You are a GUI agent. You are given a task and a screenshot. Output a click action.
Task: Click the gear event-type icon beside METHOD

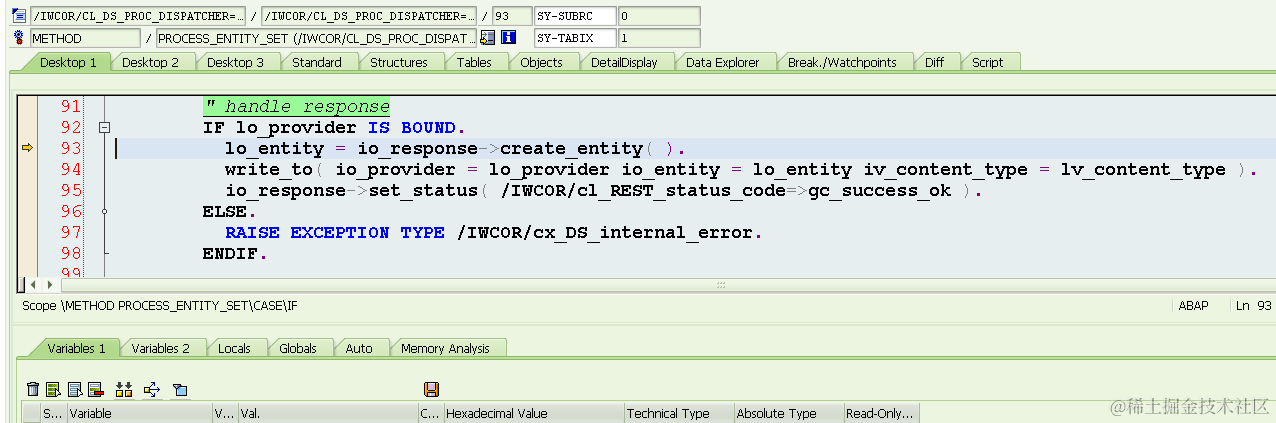(19, 38)
